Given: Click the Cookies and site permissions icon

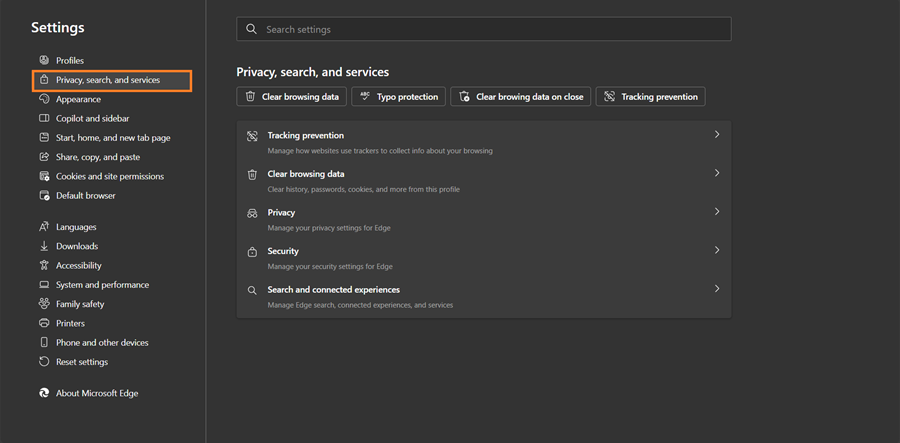Looking at the screenshot, I should (x=44, y=176).
